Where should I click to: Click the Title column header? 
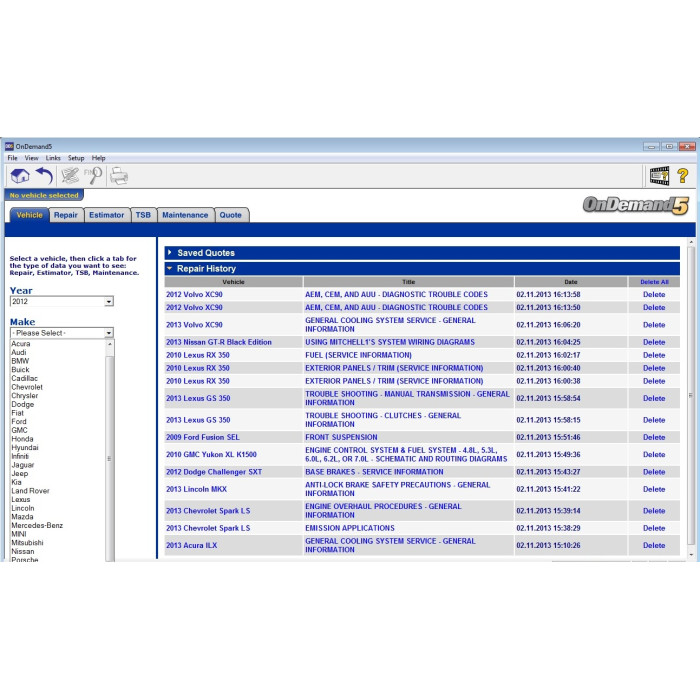(x=408, y=282)
